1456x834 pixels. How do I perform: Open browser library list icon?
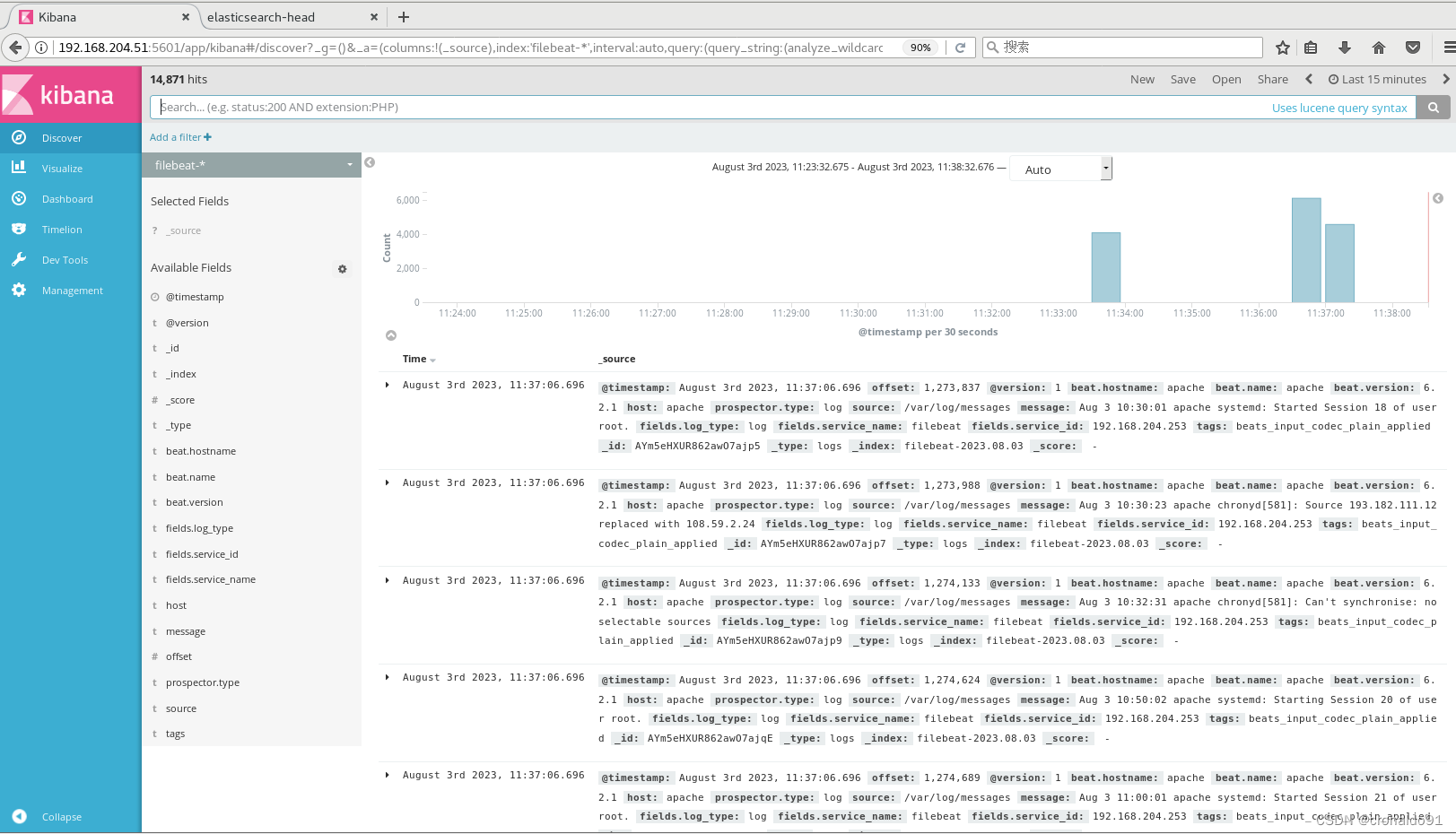coord(1311,48)
